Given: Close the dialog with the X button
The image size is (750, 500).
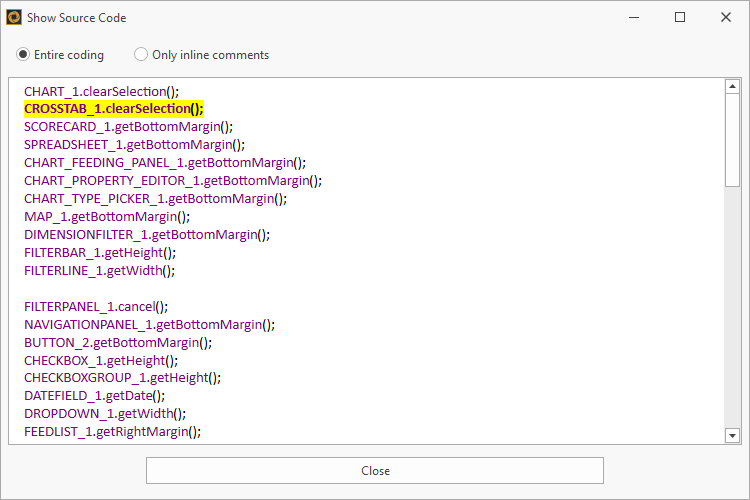Looking at the screenshot, I should [x=726, y=17].
